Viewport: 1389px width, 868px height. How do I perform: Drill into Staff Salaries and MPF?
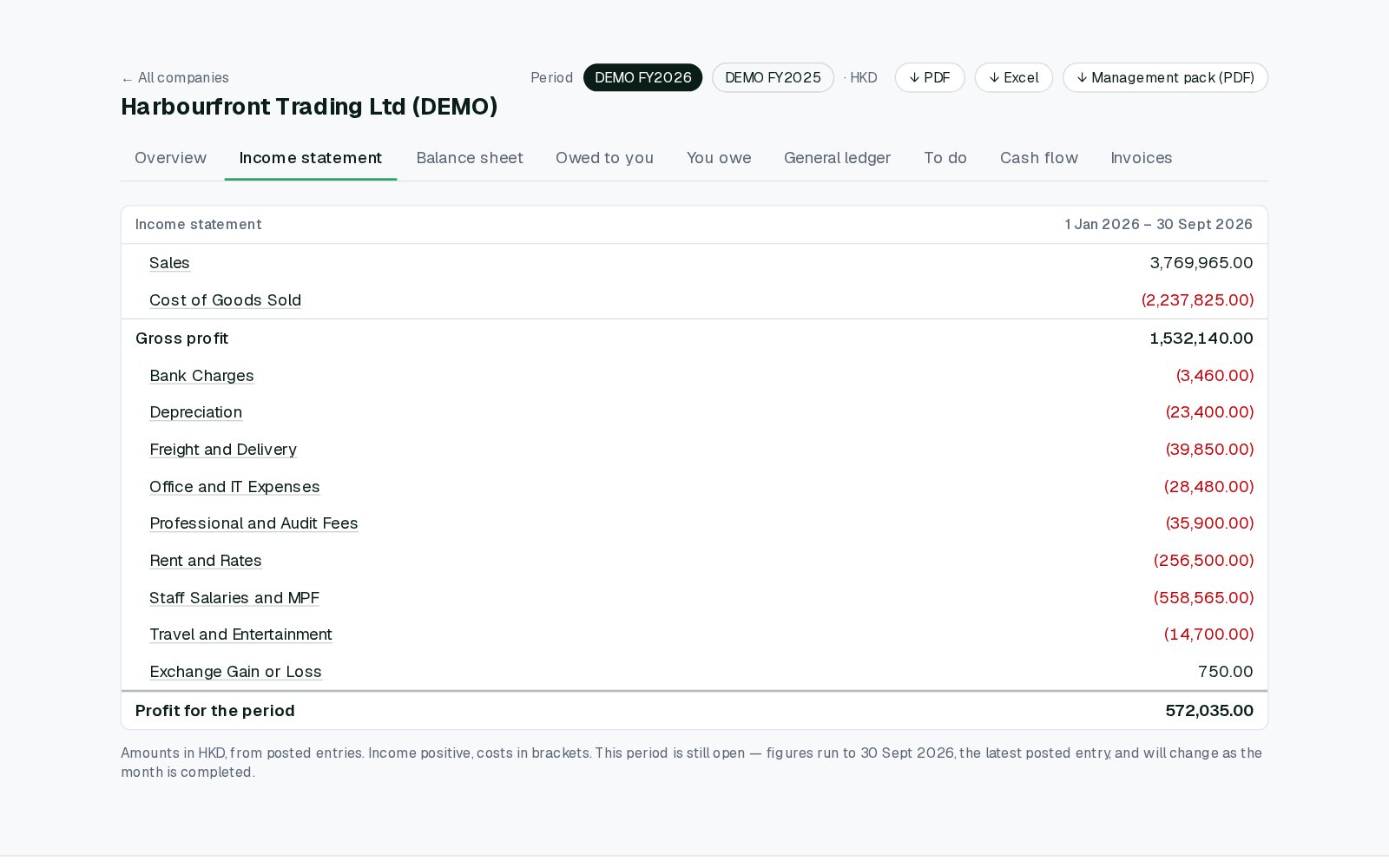coord(234,598)
